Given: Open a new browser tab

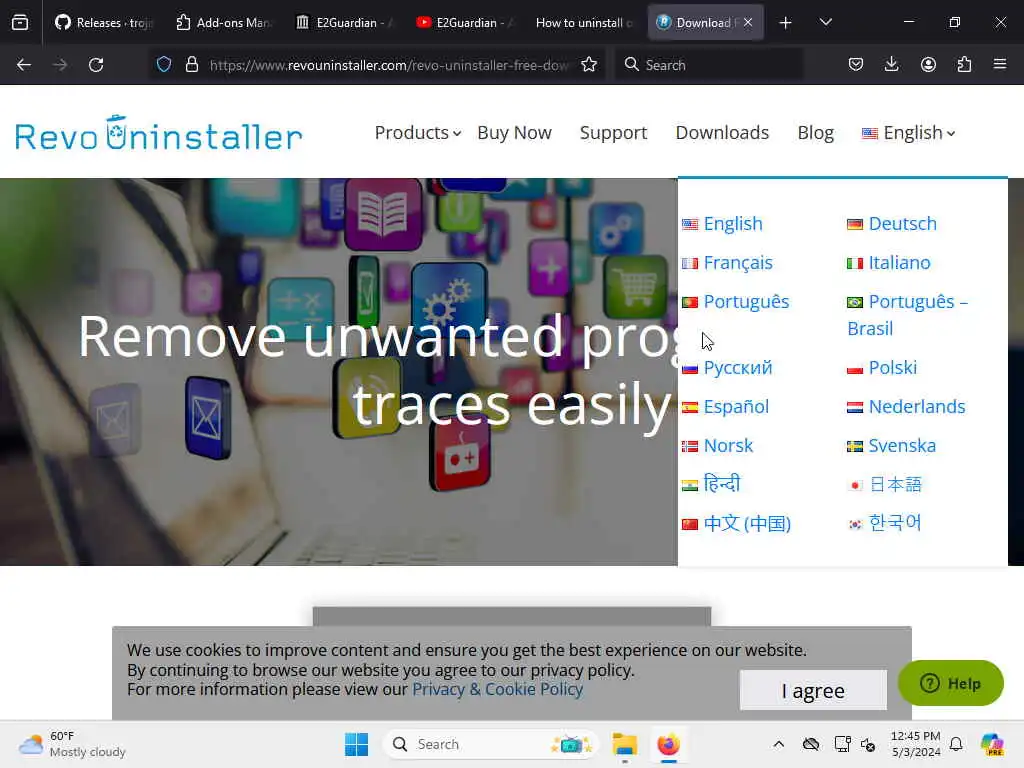Looking at the screenshot, I should click(x=786, y=23).
